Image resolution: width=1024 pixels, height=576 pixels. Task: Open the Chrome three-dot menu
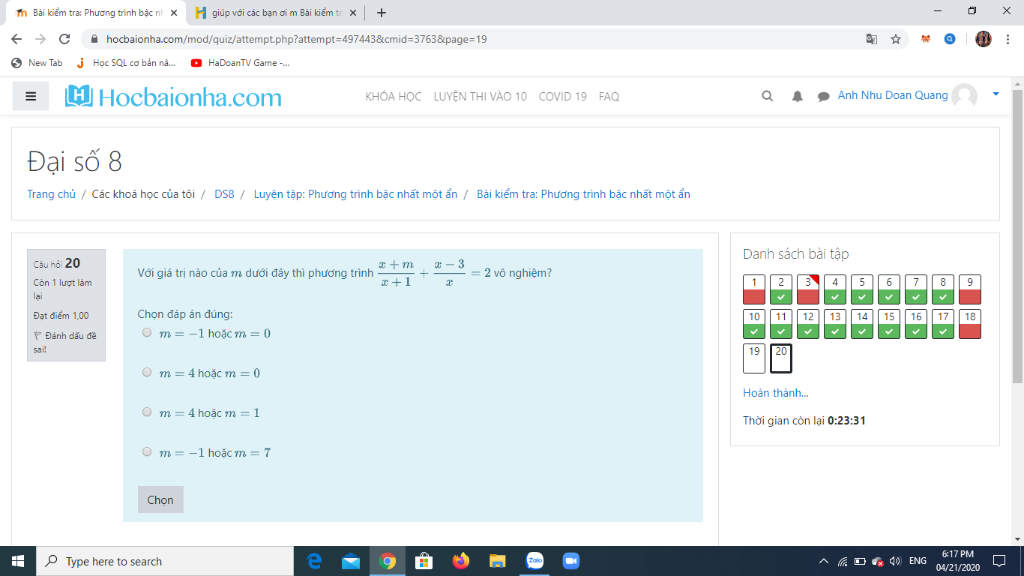click(1008, 39)
